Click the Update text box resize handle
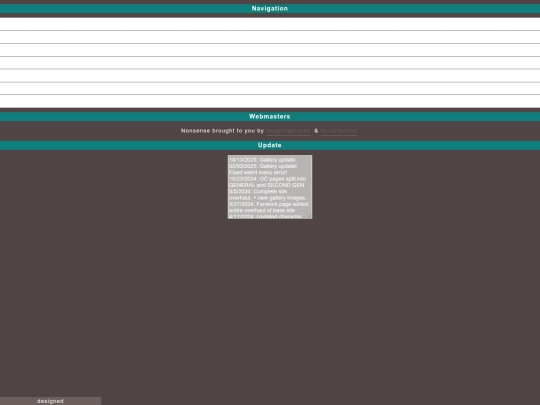This screenshot has height=405, width=540. tap(310, 216)
